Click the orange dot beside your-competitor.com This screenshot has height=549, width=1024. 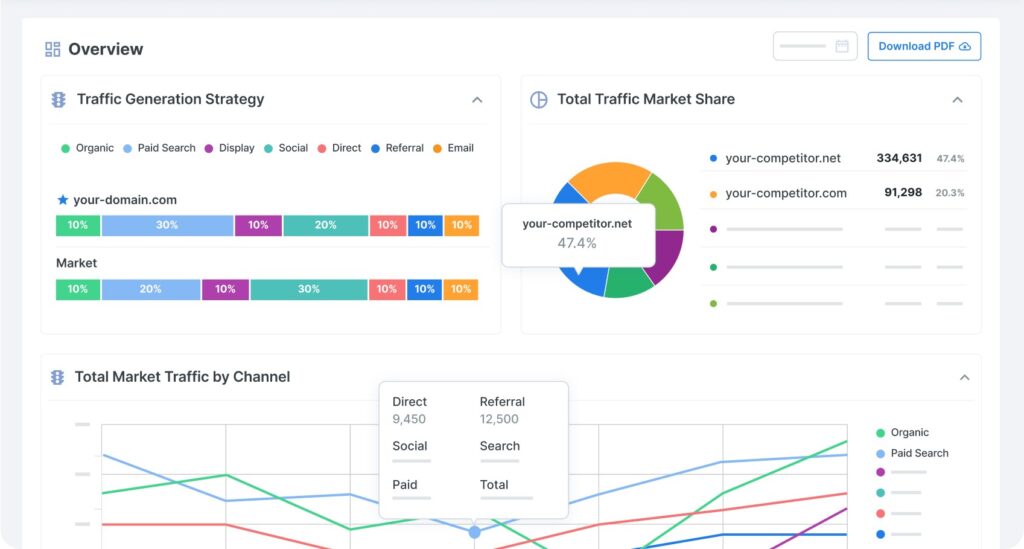coord(713,194)
